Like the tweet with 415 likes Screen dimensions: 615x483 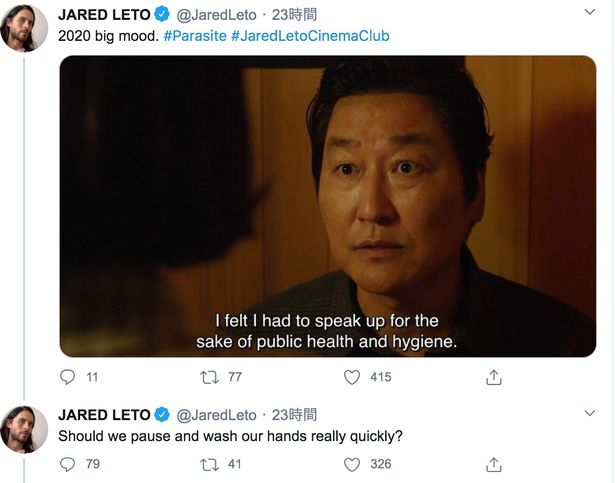352,377
